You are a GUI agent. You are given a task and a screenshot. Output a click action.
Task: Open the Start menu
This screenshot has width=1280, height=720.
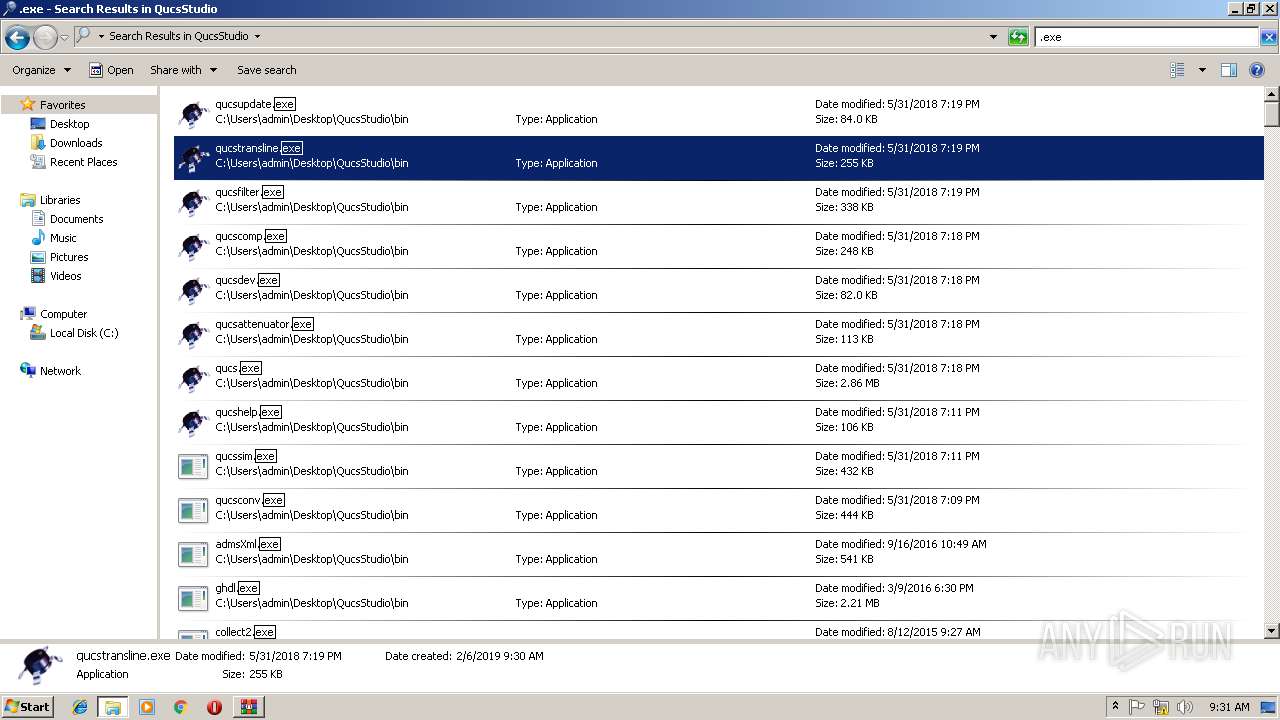pyautogui.click(x=28, y=706)
